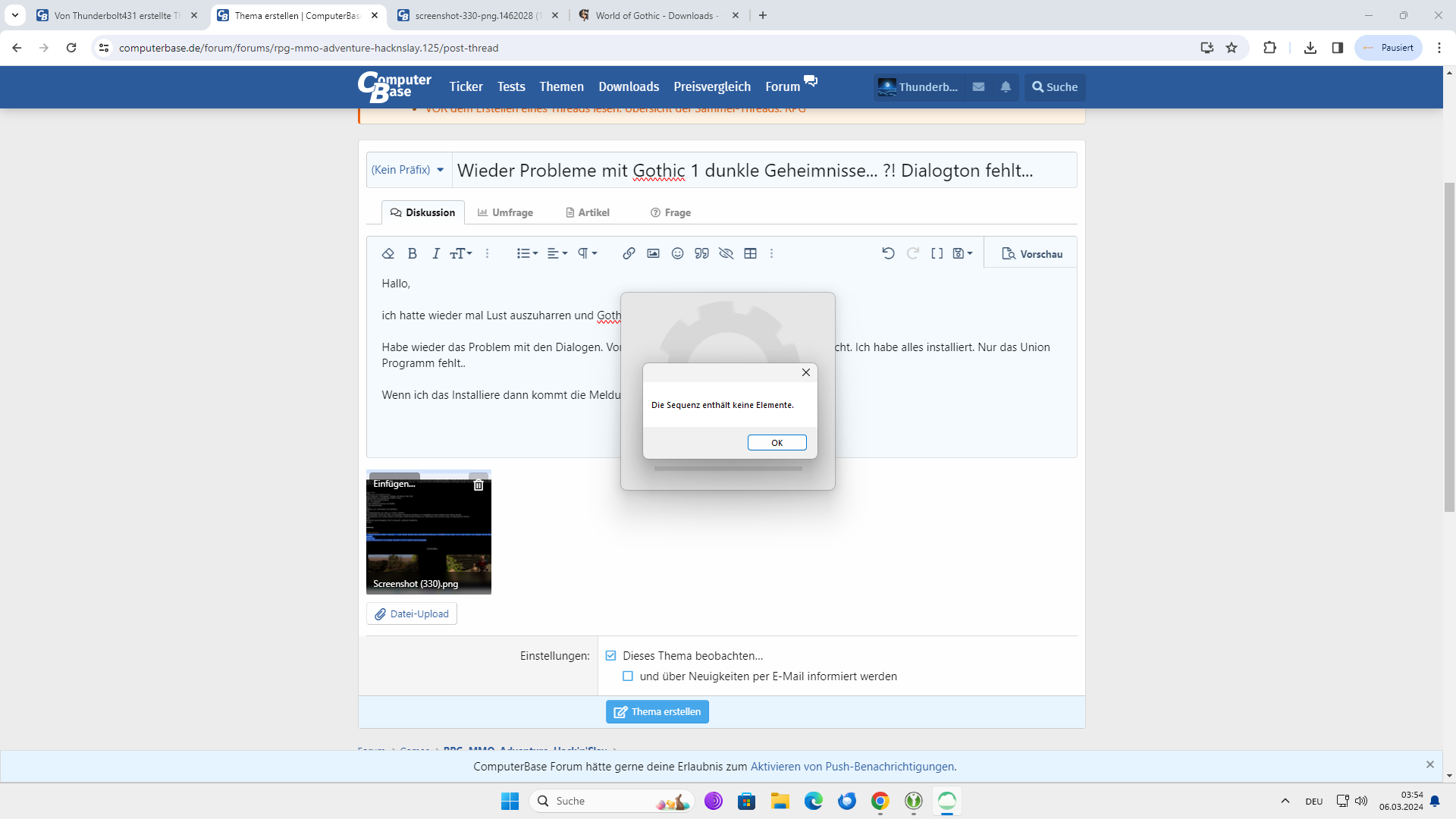
Task: Expand the list options dropdown
Action: tap(527, 254)
